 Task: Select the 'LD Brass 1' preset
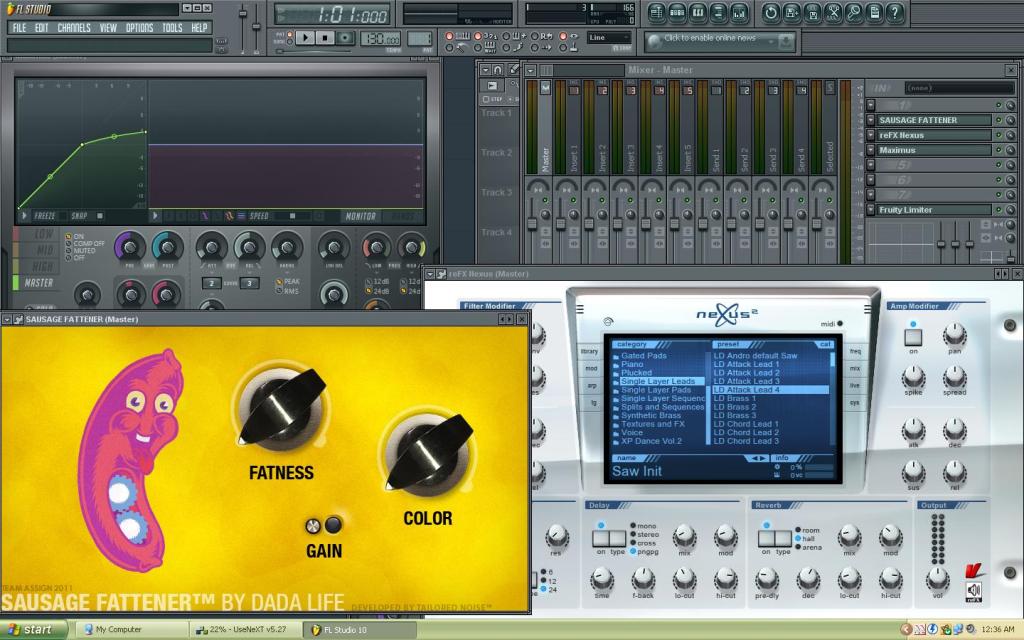tap(735, 399)
